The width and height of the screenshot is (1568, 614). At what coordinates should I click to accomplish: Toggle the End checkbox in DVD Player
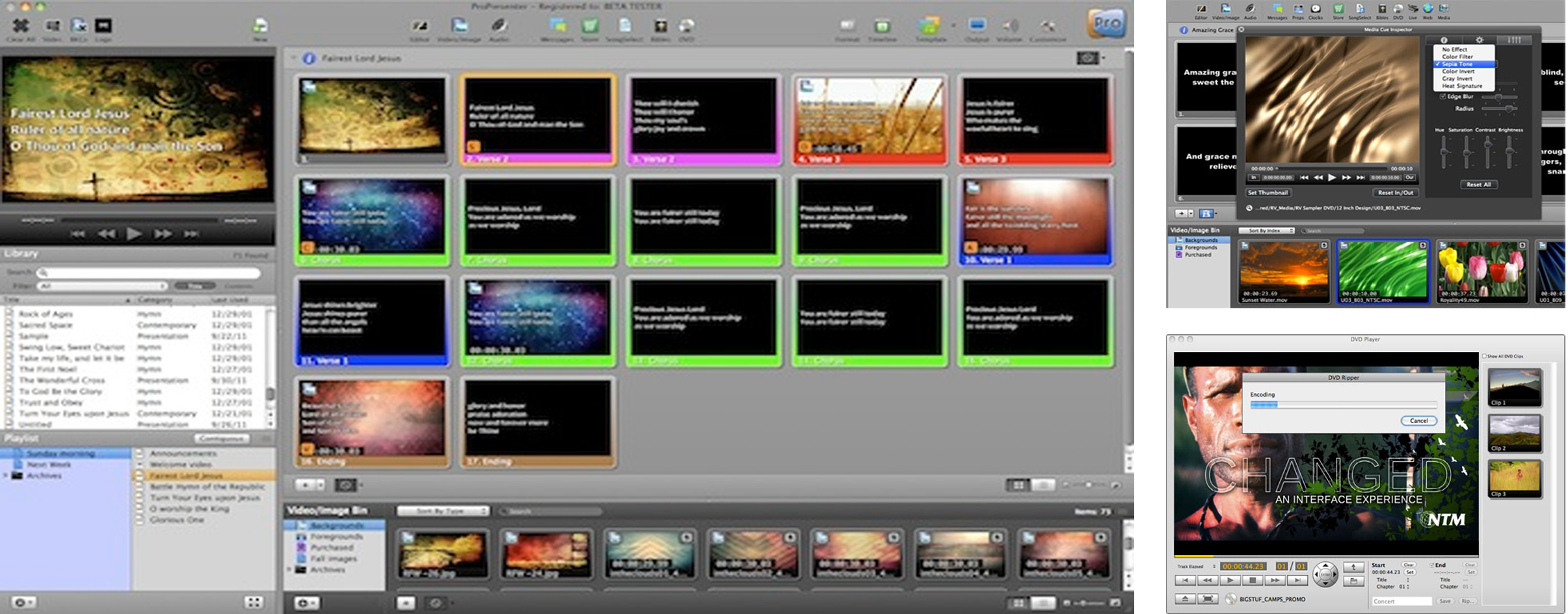(x=1431, y=565)
